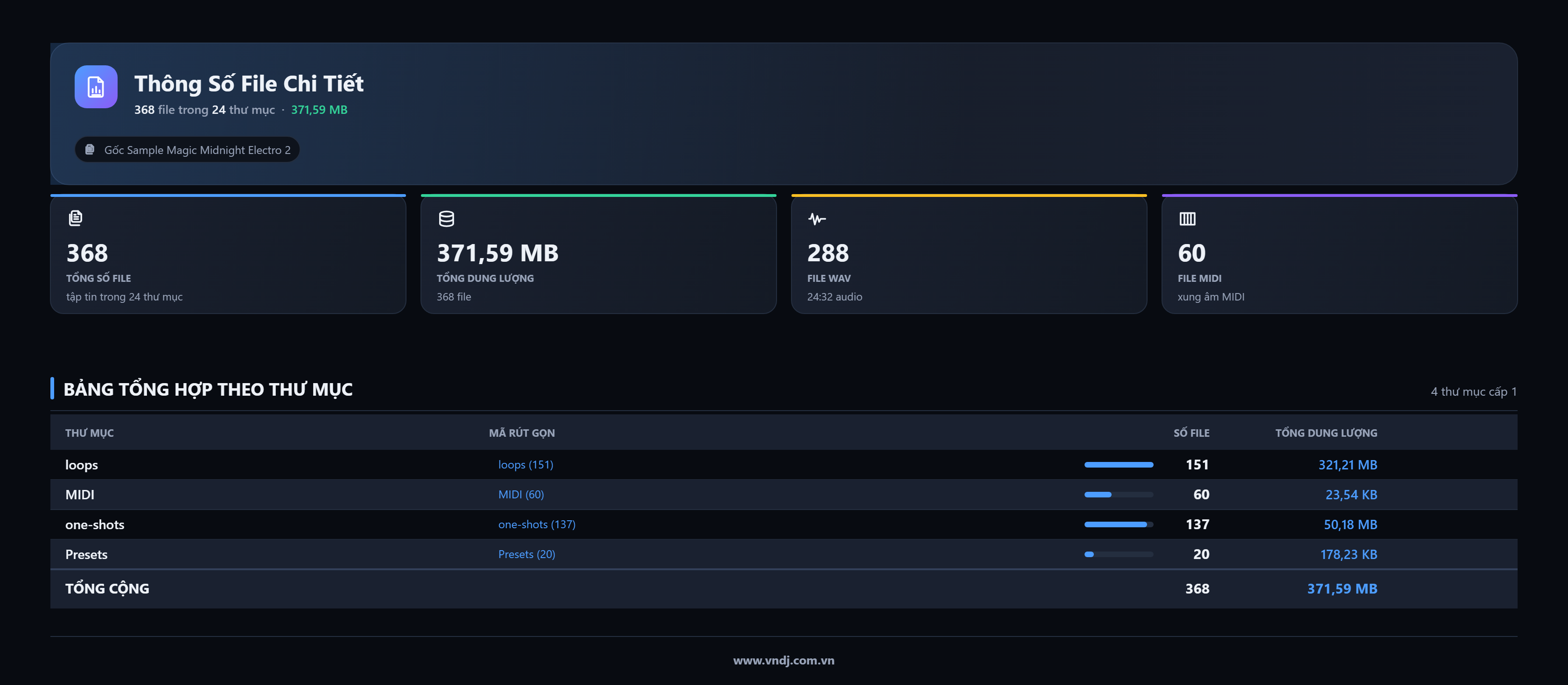
Task: Click the 24:32 audio duration text
Action: coord(834,296)
